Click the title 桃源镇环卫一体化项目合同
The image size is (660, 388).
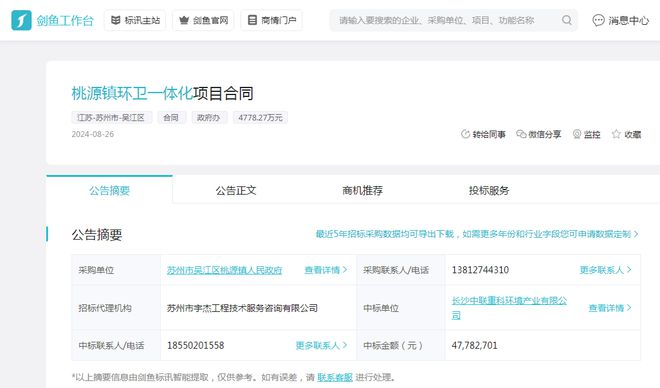(x=162, y=93)
